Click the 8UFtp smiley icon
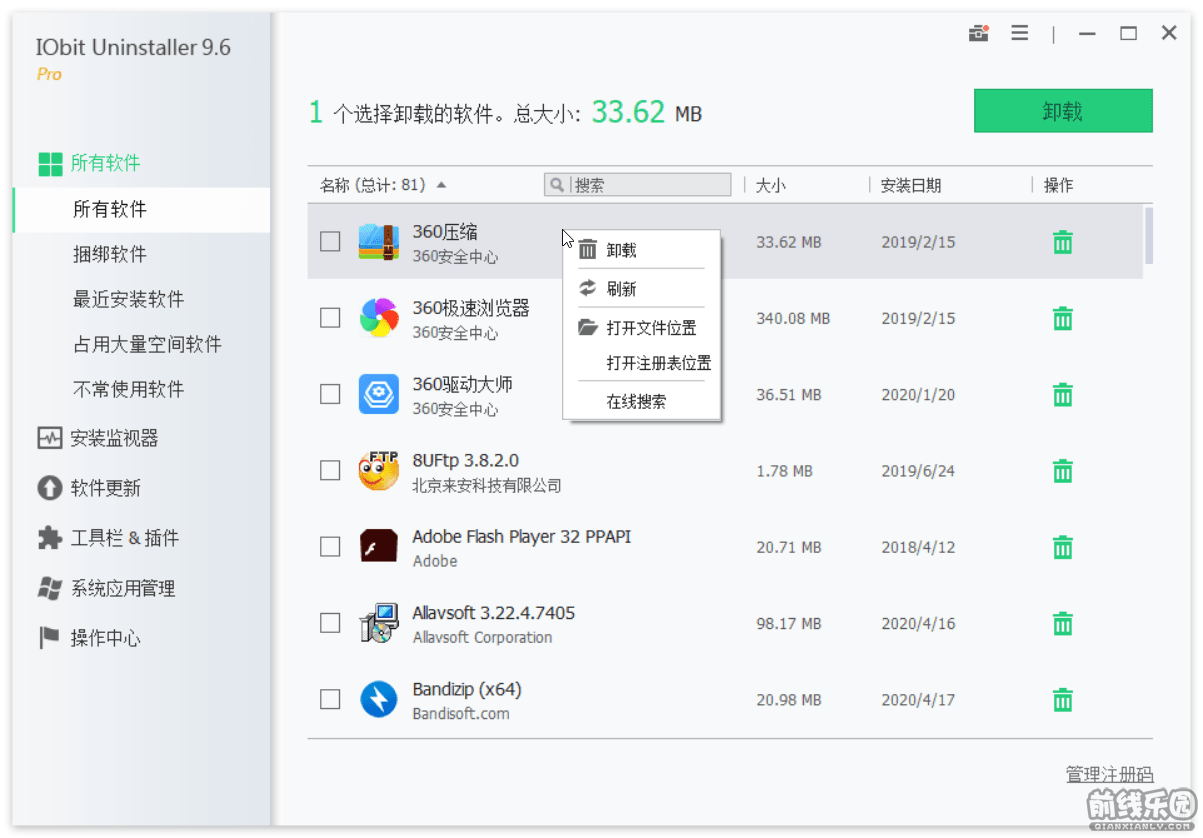Image resolution: width=1203 pixels, height=838 pixels. [x=379, y=470]
